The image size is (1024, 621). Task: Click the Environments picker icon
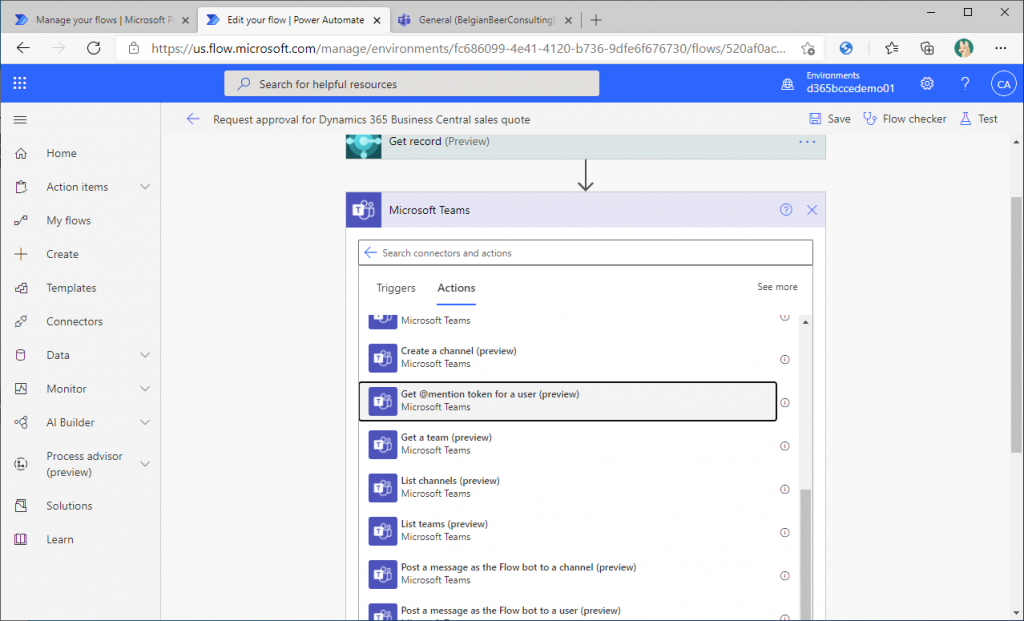[788, 84]
